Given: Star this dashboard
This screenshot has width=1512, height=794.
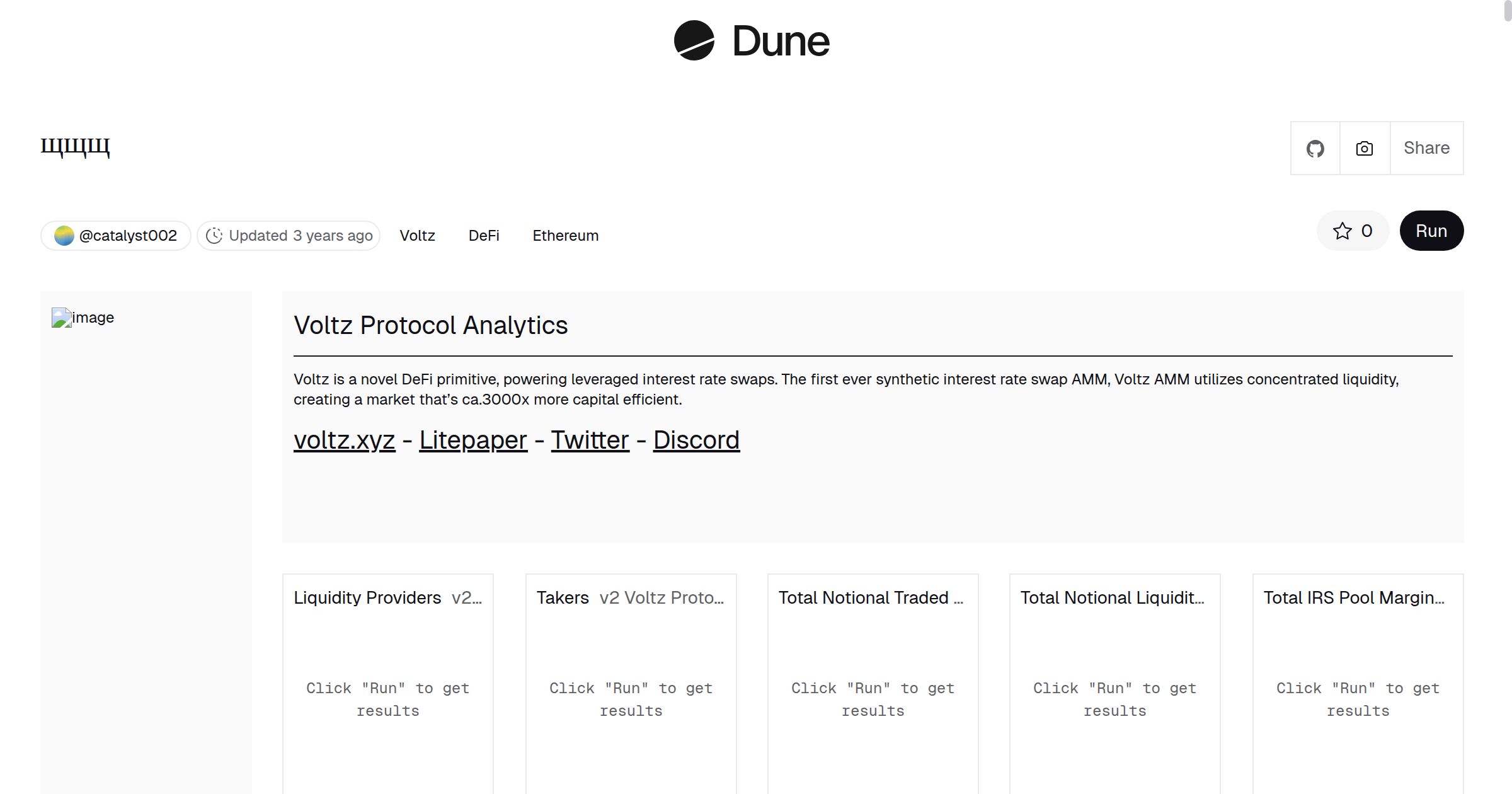Looking at the screenshot, I should 1352,231.
